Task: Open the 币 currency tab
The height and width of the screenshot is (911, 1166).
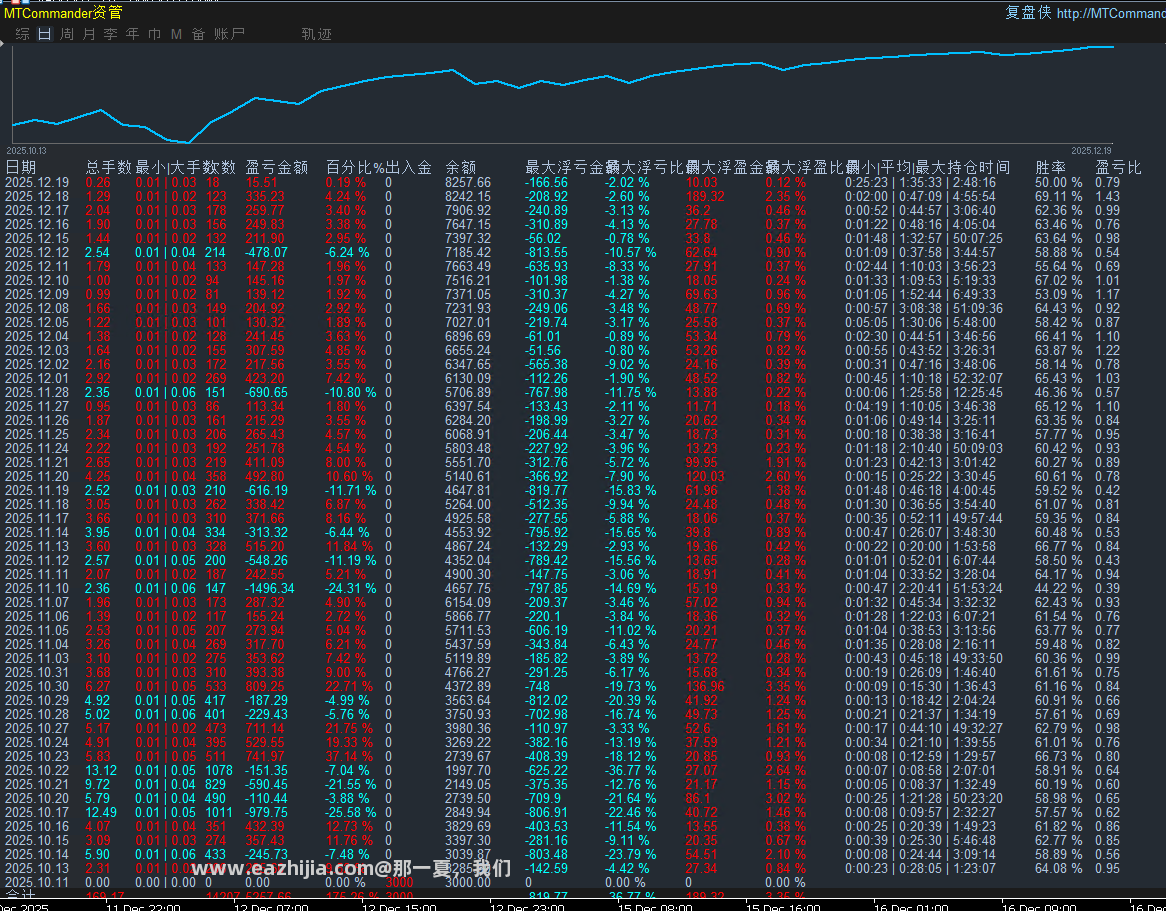Action: [x=155, y=34]
